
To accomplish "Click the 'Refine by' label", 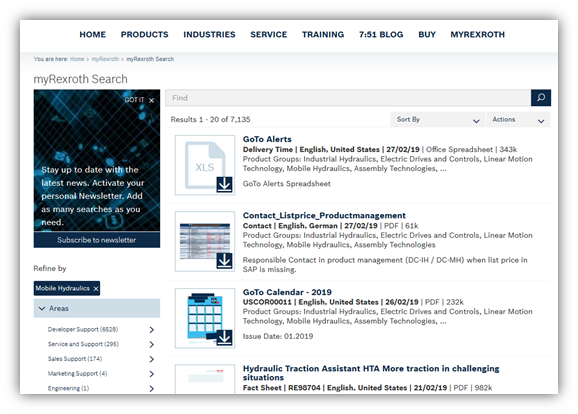I will pyautogui.click(x=50, y=268).
